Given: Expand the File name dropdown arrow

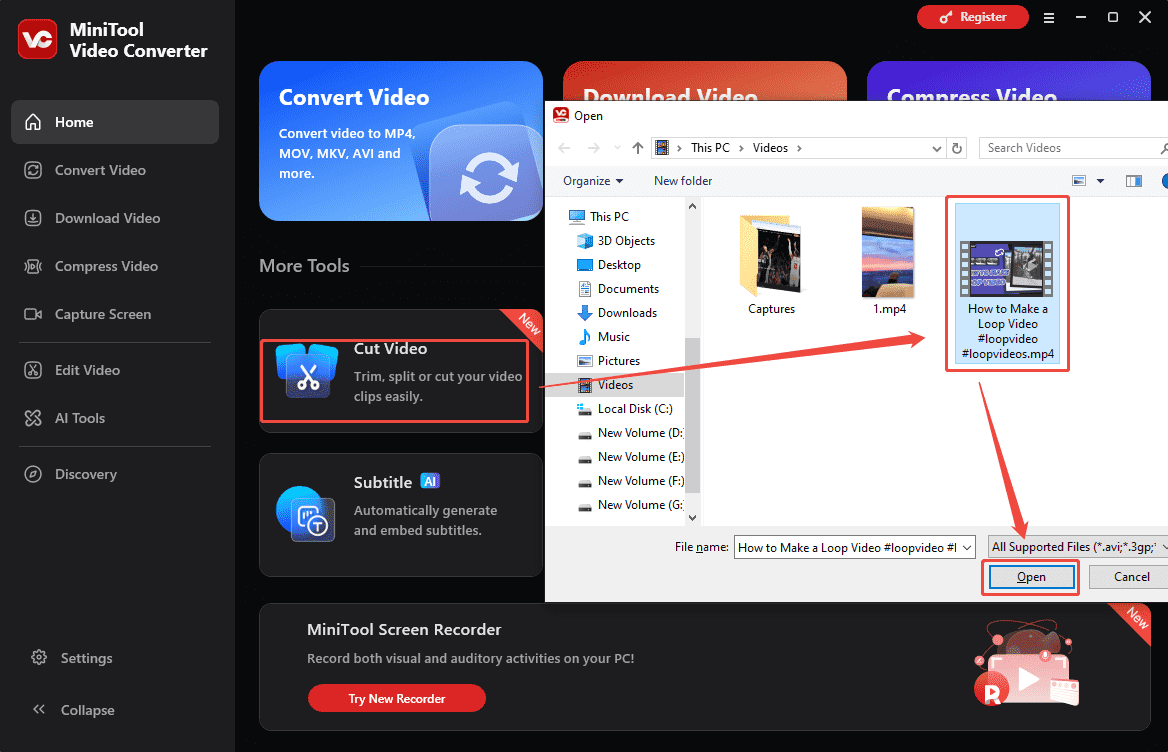Looking at the screenshot, I should pyautogui.click(x=967, y=547).
